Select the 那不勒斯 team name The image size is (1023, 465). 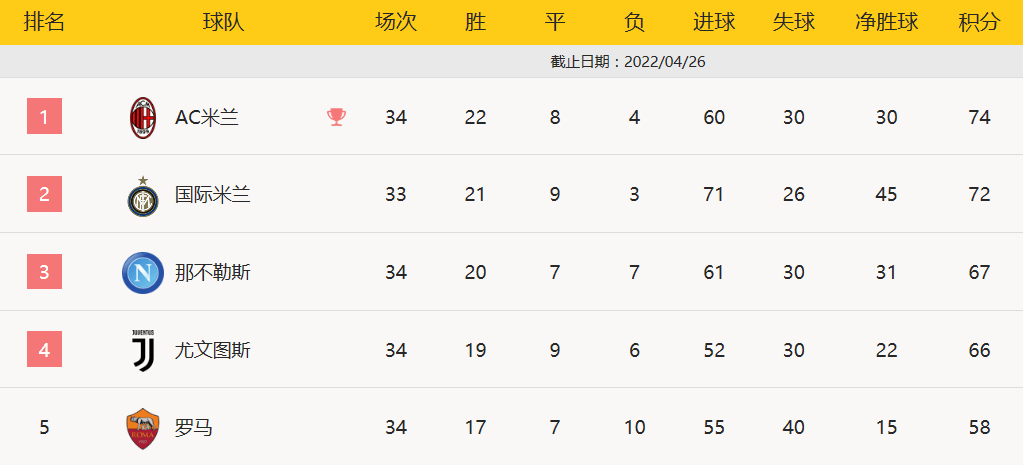[x=213, y=273]
